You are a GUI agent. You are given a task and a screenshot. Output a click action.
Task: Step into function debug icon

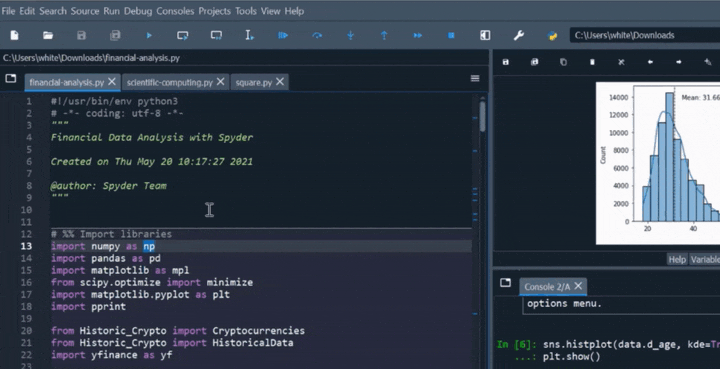[x=350, y=35]
